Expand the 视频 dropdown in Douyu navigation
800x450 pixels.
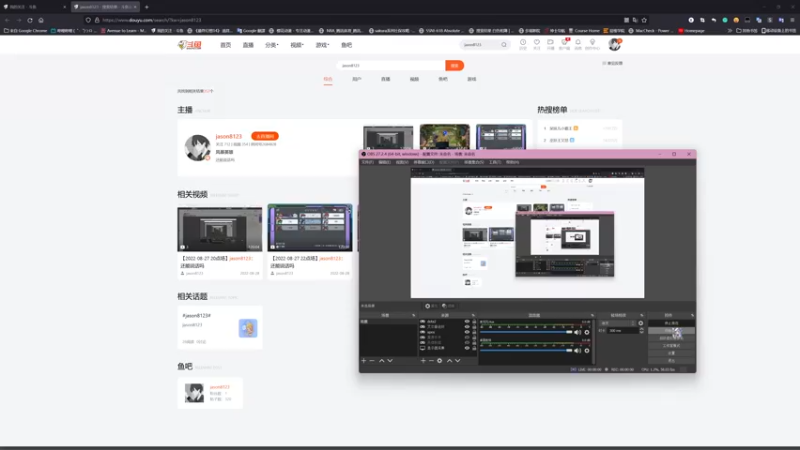coord(297,45)
